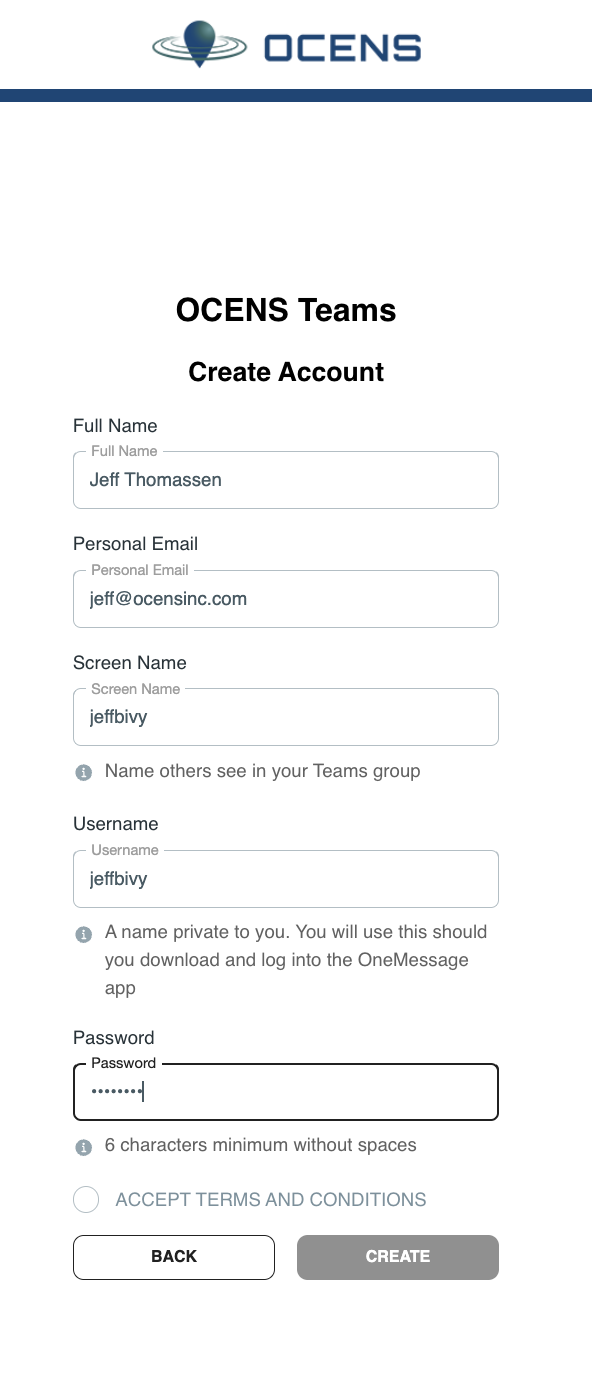Click info icon beside Username hint
This screenshot has width=592, height=1394.
(84, 934)
